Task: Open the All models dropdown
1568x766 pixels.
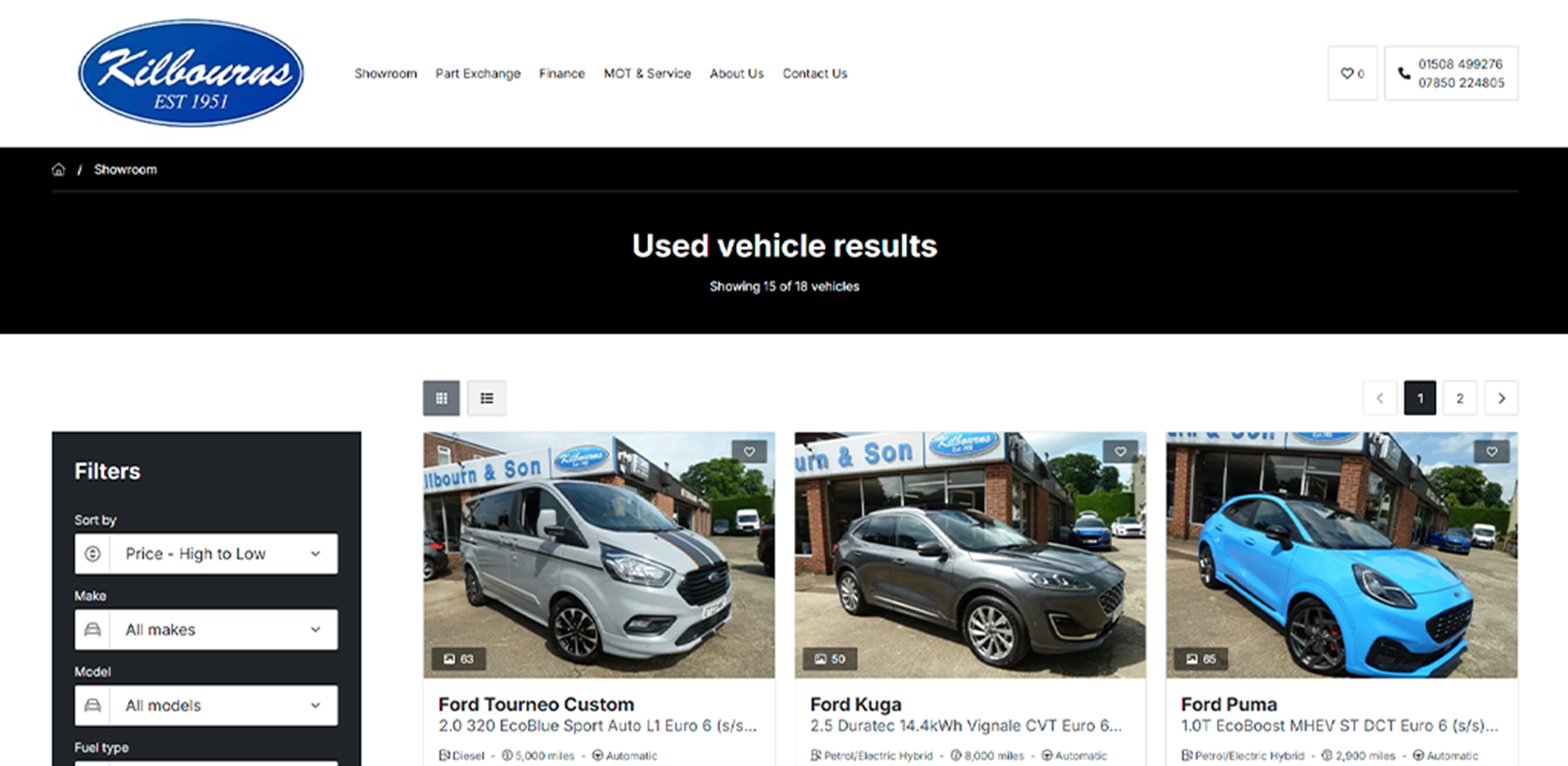Action: (206, 705)
